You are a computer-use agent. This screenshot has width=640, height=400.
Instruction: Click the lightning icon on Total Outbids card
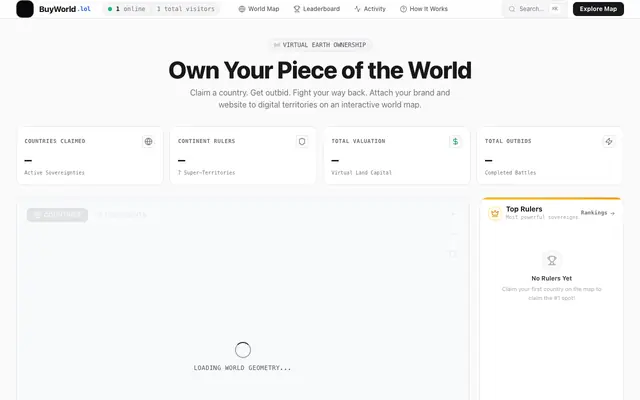(609, 142)
